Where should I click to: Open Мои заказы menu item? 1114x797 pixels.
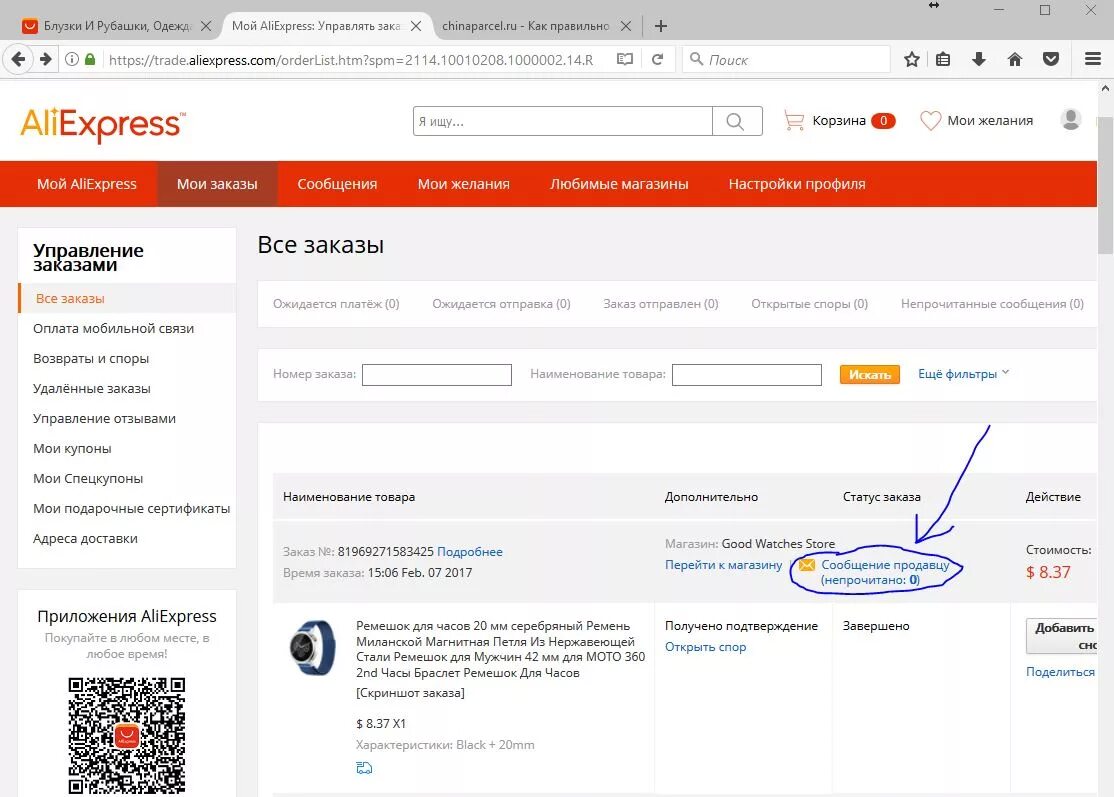pyautogui.click(x=217, y=184)
